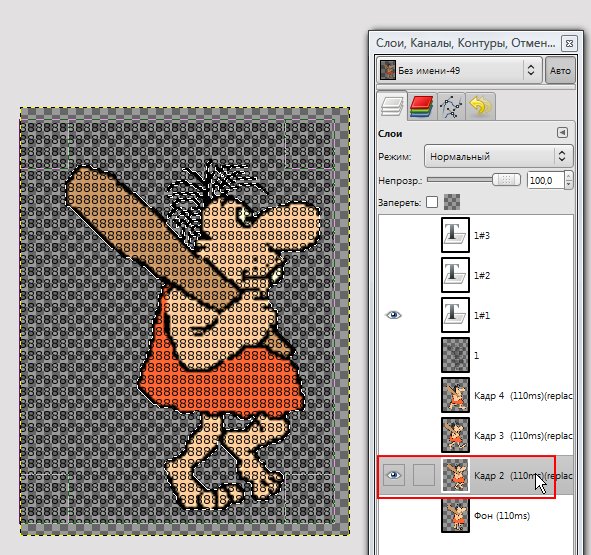Hide the 1#1 layer with eye icon

click(393, 315)
